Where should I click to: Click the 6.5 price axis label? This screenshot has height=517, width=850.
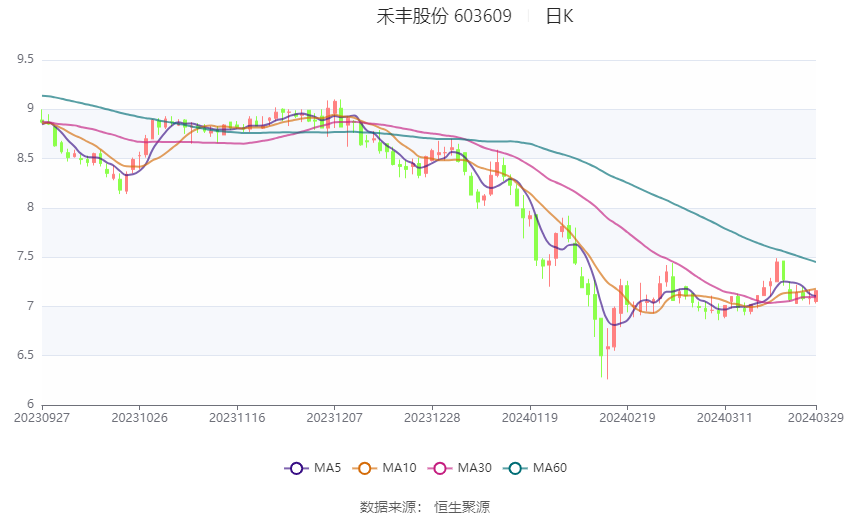coord(25,355)
